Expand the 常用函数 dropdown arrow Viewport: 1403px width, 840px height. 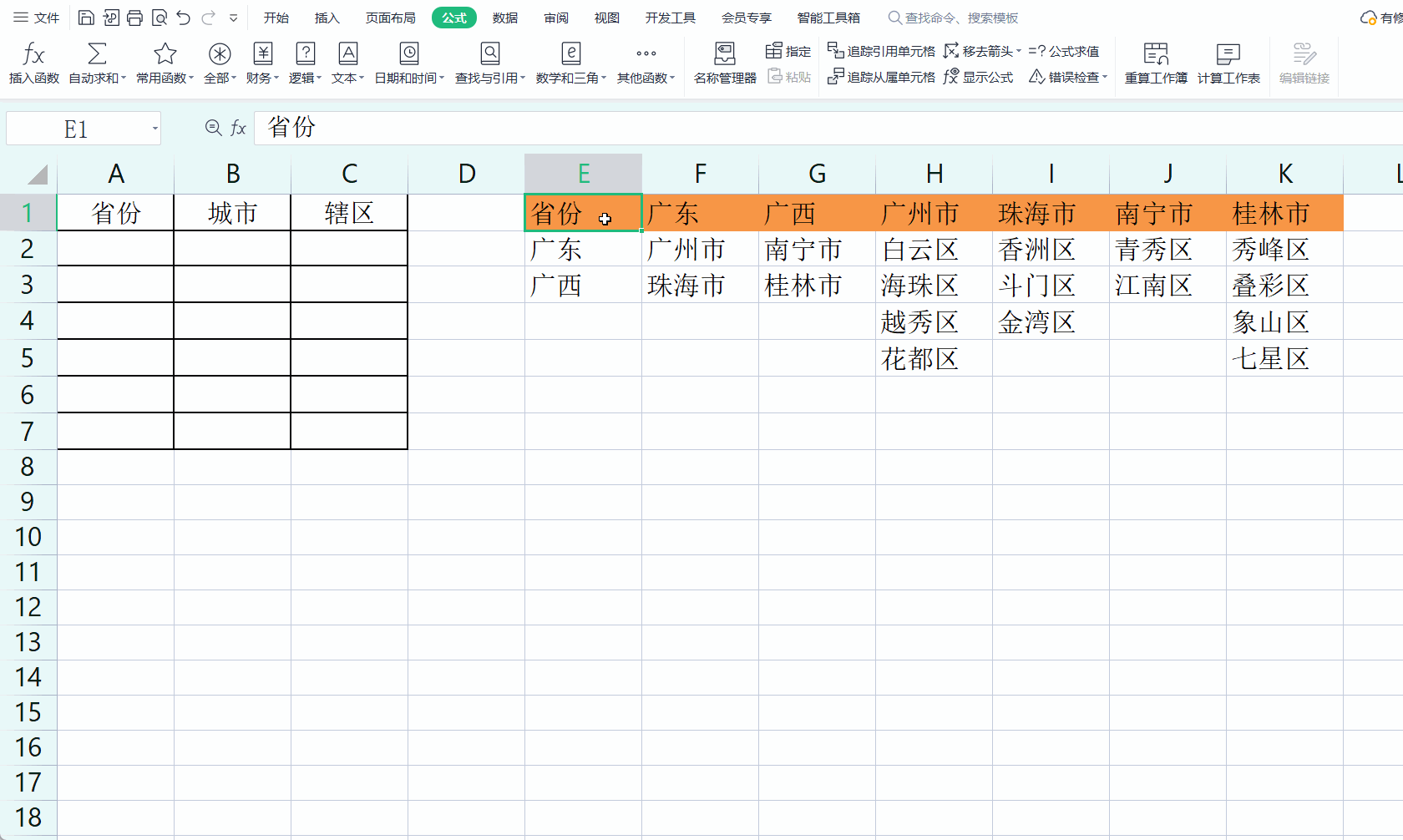191,78
